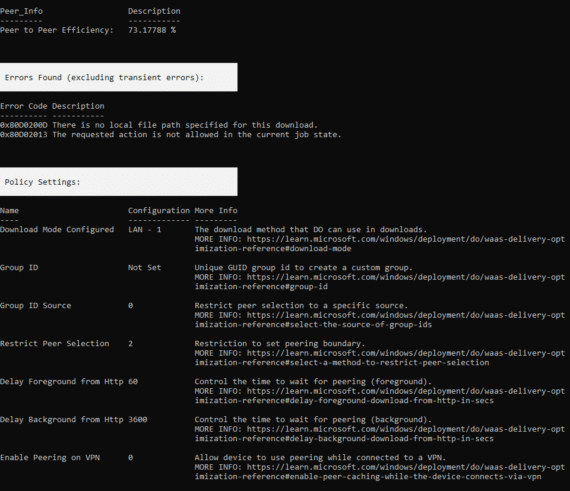Click the Download Mode Configured row name
Viewport: 570px width, 491px height.
57,230
